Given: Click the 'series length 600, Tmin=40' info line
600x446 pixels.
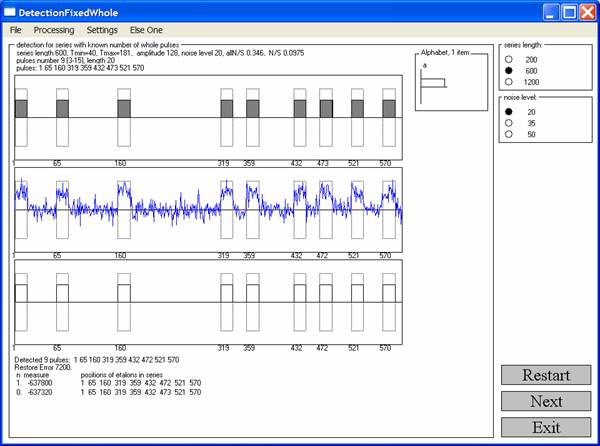Looking at the screenshot, I should pyautogui.click(x=160, y=53).
